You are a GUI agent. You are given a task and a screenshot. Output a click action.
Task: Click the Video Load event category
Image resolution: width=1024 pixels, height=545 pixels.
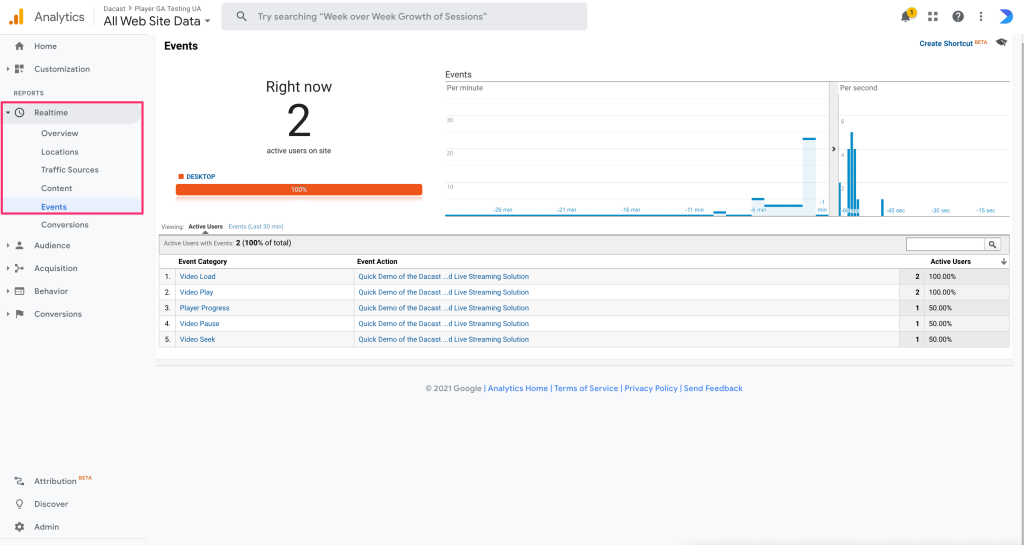pos(197,277)
